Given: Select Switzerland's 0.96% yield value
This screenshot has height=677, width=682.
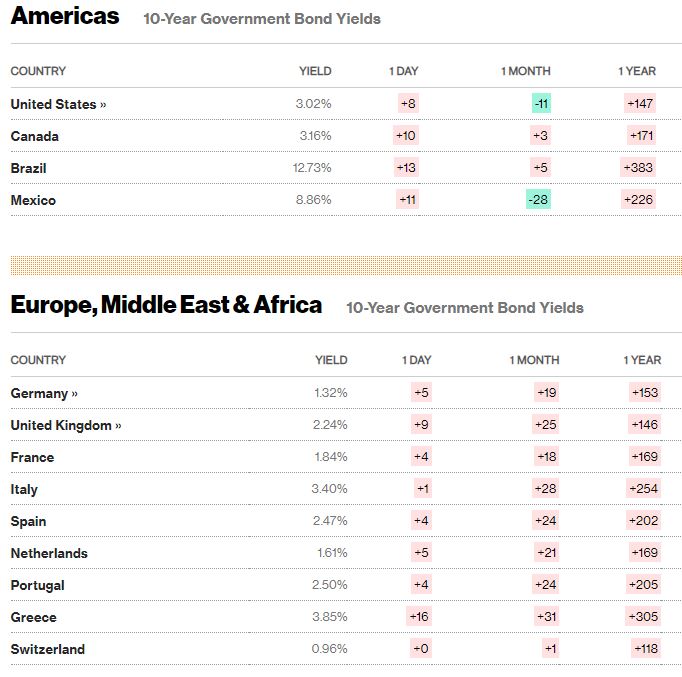Looking at the screenshot, I should (x=329, y=649).
